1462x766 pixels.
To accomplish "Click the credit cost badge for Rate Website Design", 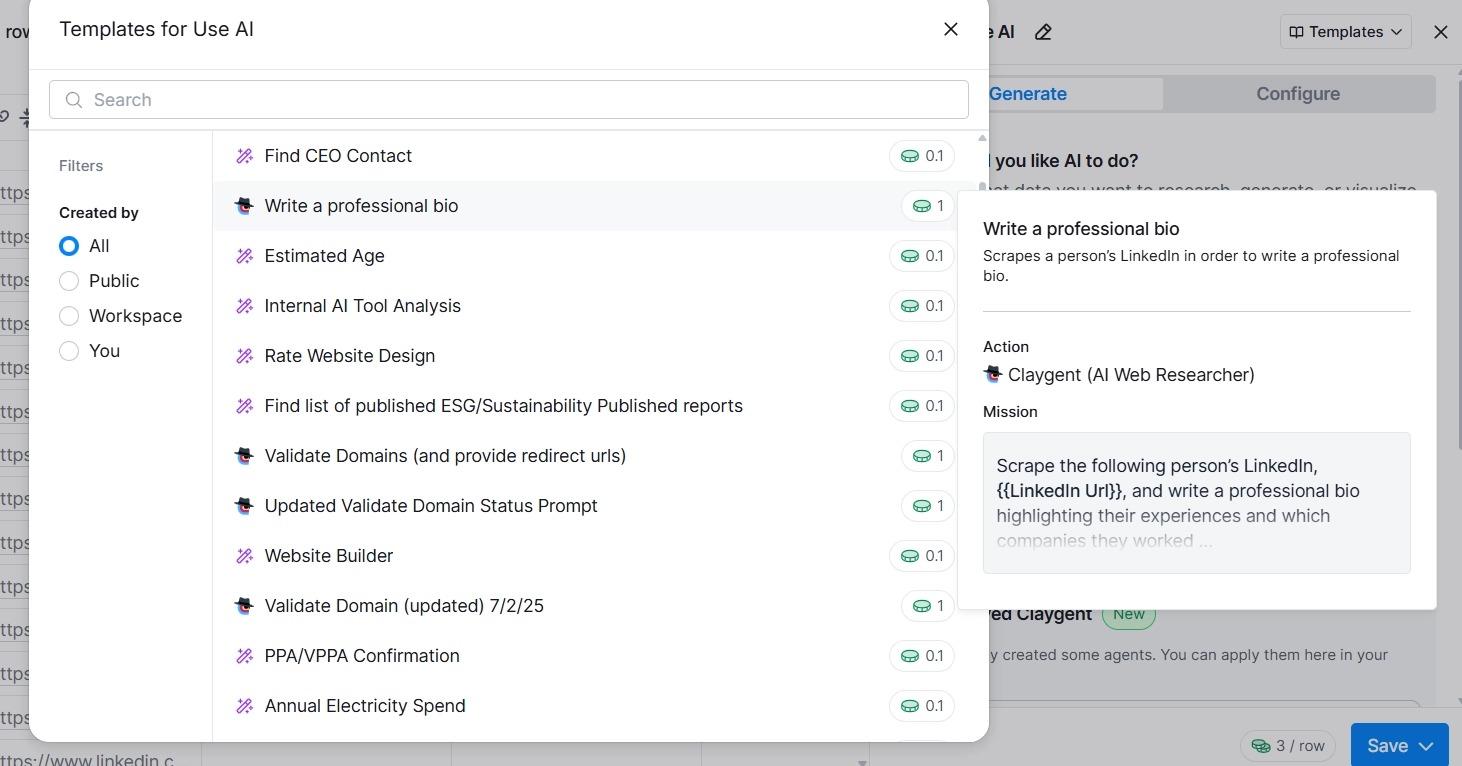I will [x=922, y=356].
